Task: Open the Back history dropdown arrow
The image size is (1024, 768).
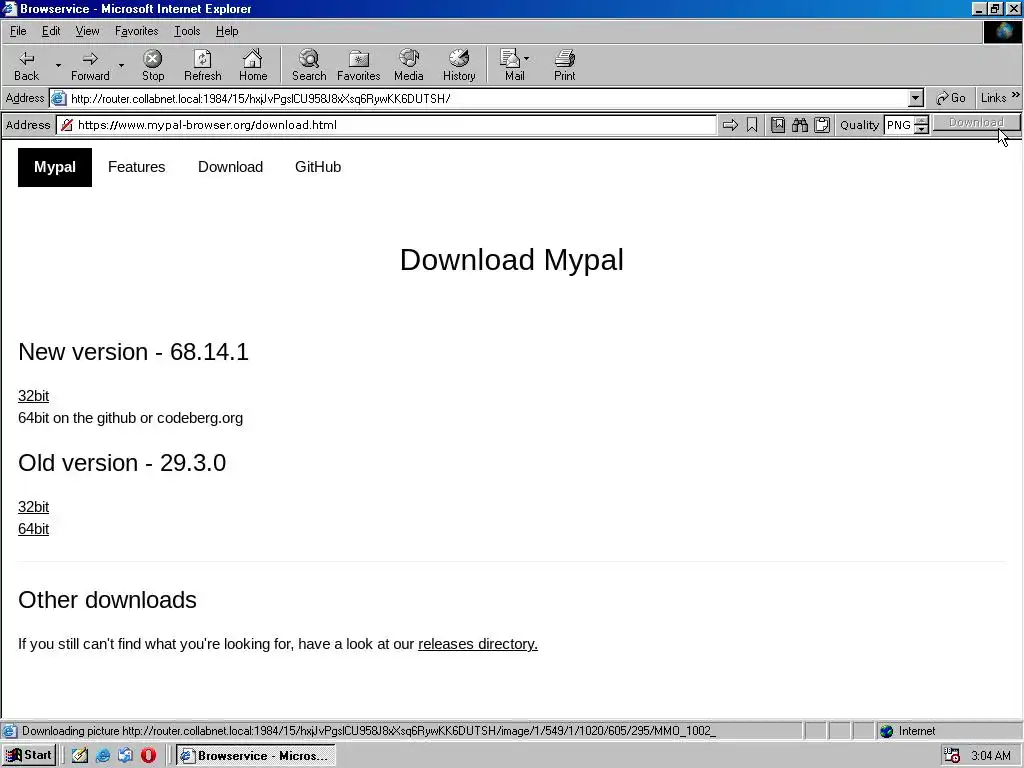Action: tap(57, 65)
